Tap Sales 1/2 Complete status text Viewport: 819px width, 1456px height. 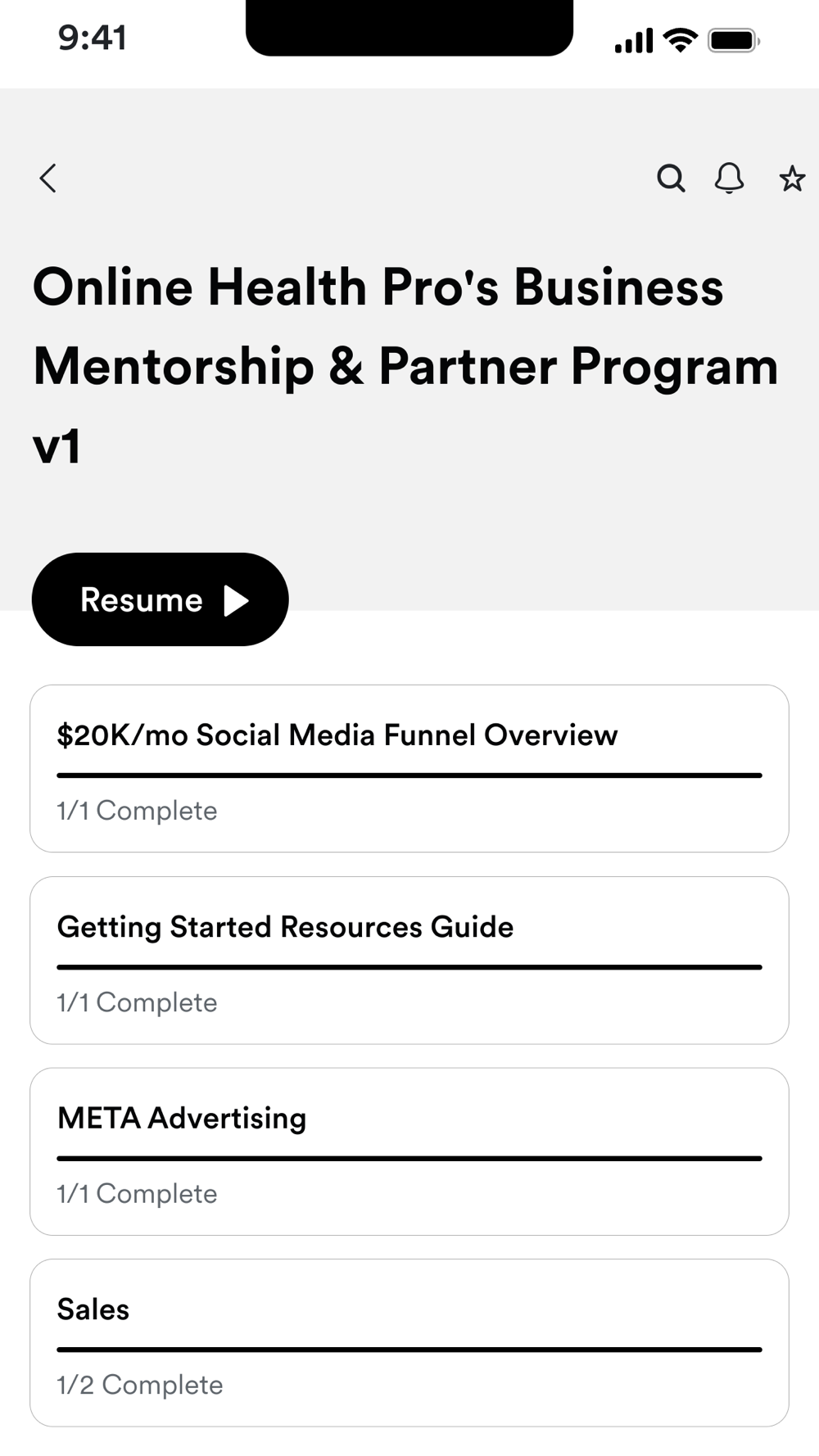[x=140, y=1385]
